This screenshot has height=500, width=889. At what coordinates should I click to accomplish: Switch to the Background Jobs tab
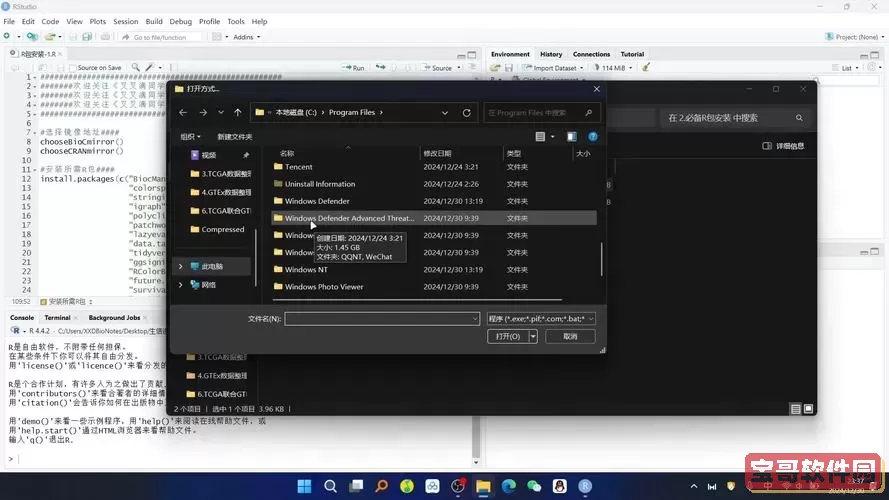114,318
